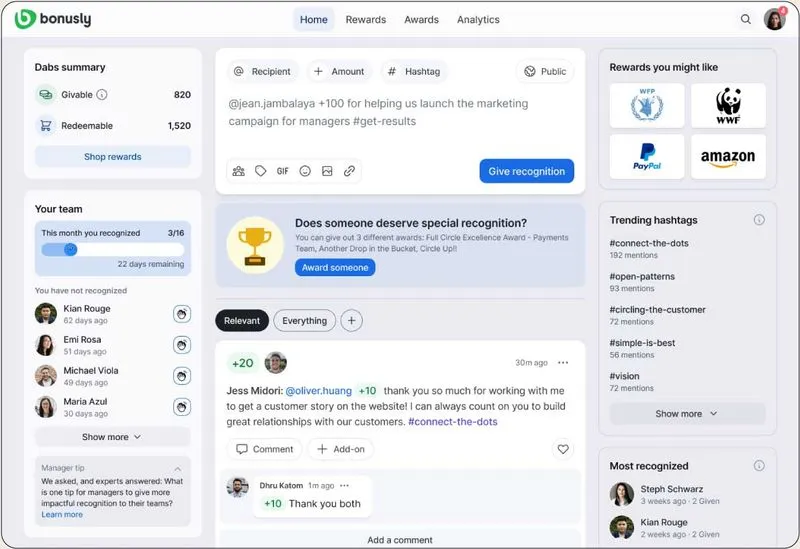
Task: Switch feed to Everything
Action: coord(305,320)
